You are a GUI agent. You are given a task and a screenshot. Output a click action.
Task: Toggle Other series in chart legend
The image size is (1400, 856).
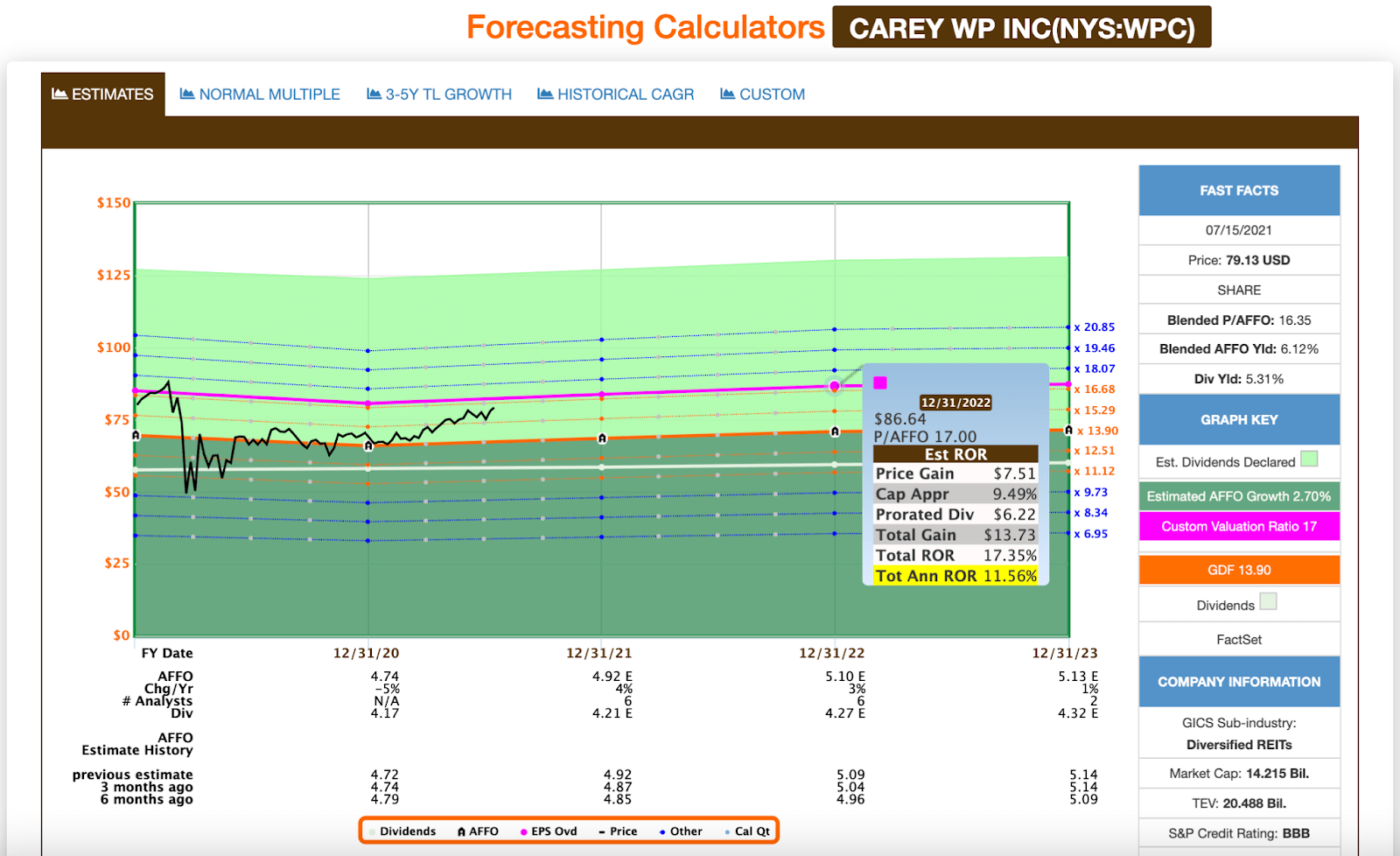681,831
